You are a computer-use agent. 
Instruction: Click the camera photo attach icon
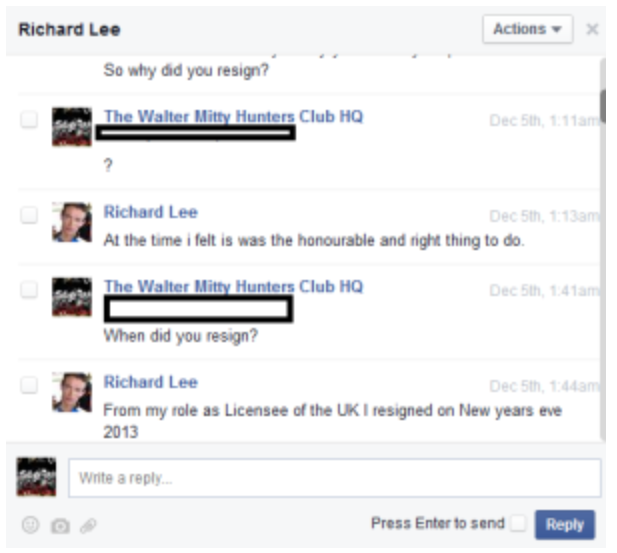click(60, 526)
